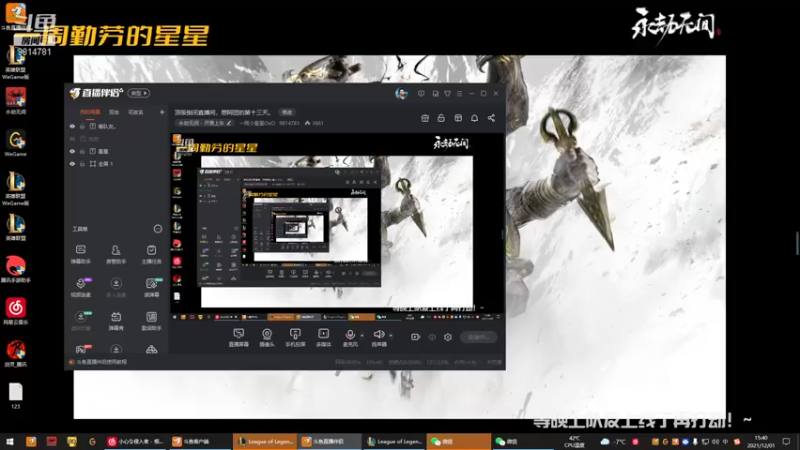Open the 多人连麦 tool
Screen dimensions: 800x450
point(116,287)
